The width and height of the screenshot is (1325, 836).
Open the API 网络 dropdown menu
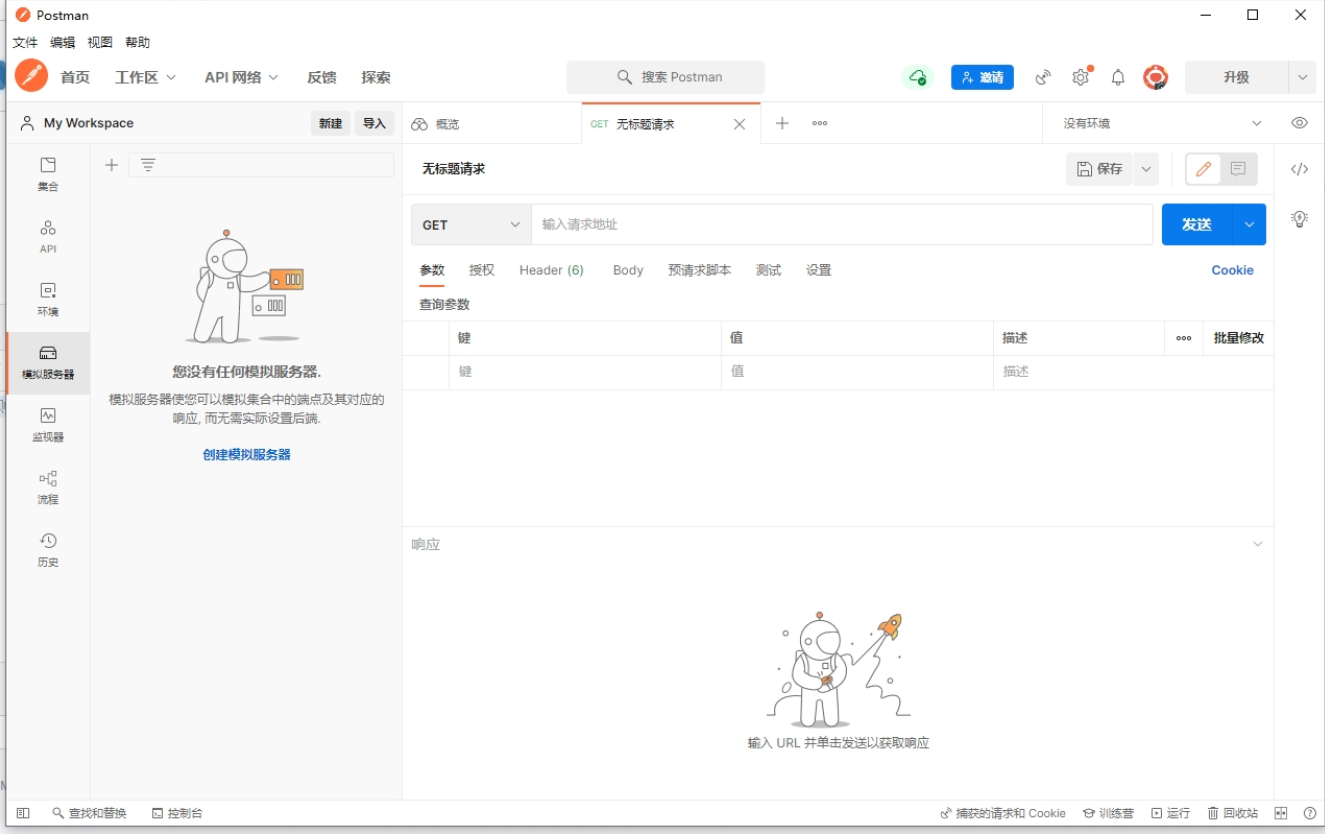point(241,77)
